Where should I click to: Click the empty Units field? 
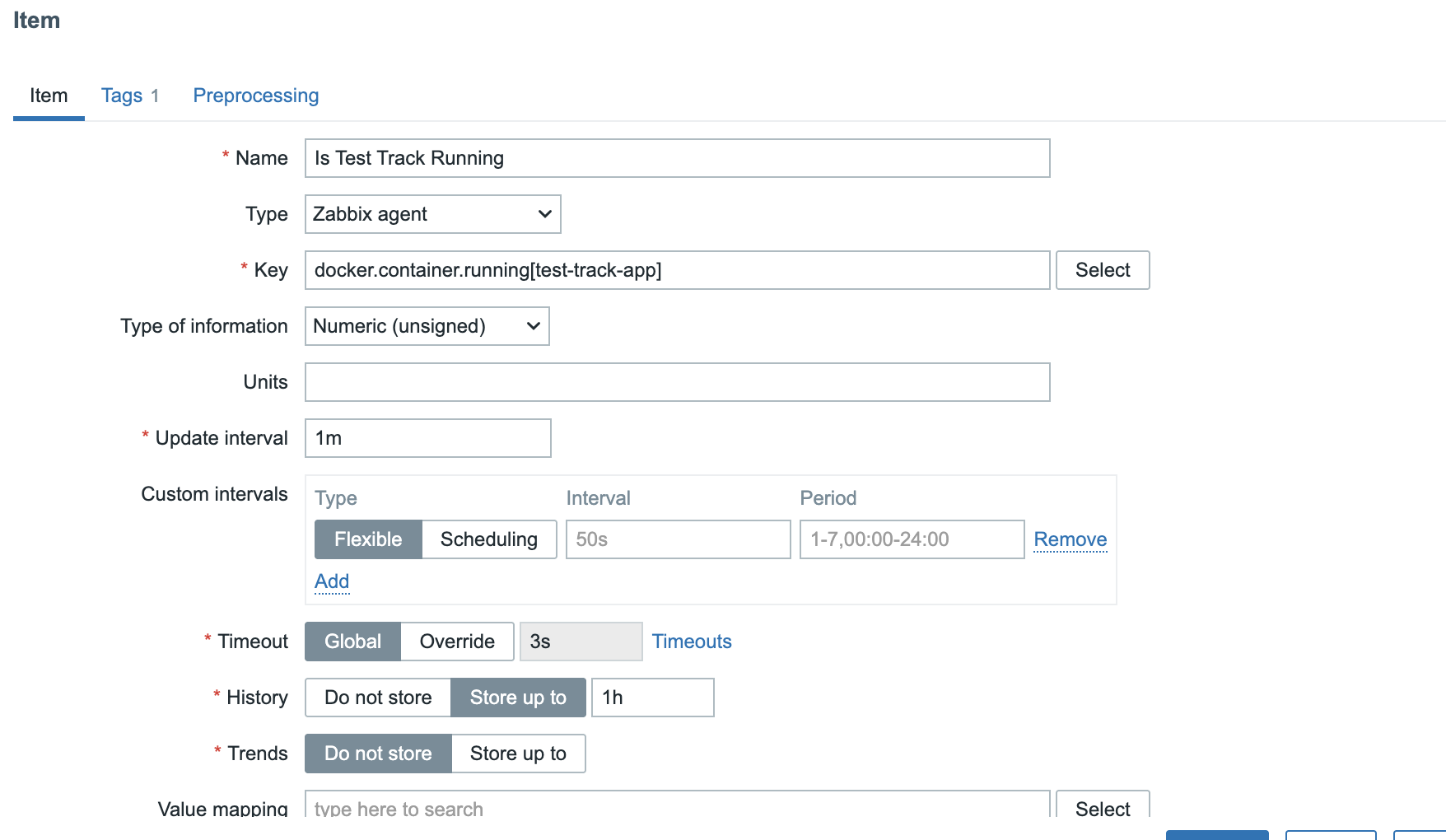[x=677, y=382]
